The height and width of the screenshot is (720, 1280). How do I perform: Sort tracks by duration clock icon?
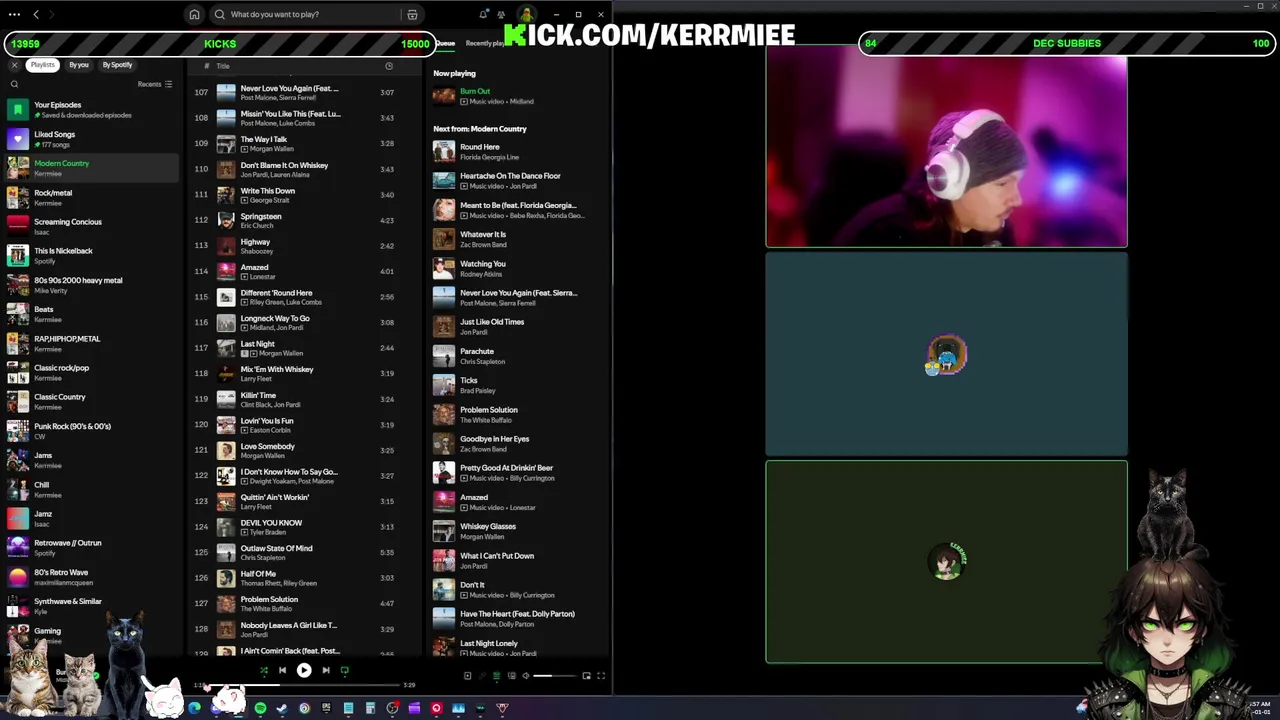389,66
